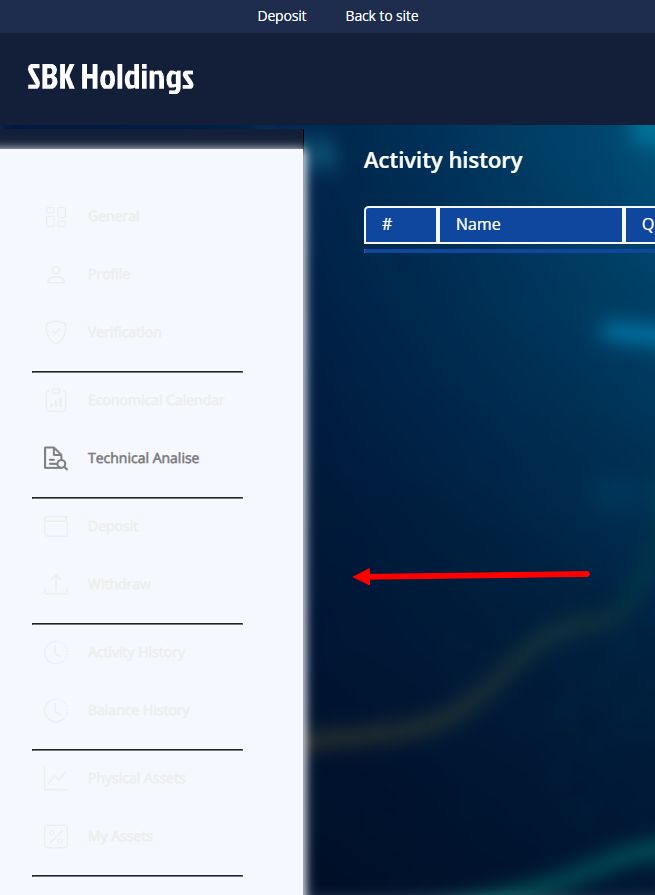Screen dimensions: 655x895
Task: Open the Verification sidebar item
Action: [124, 332]
